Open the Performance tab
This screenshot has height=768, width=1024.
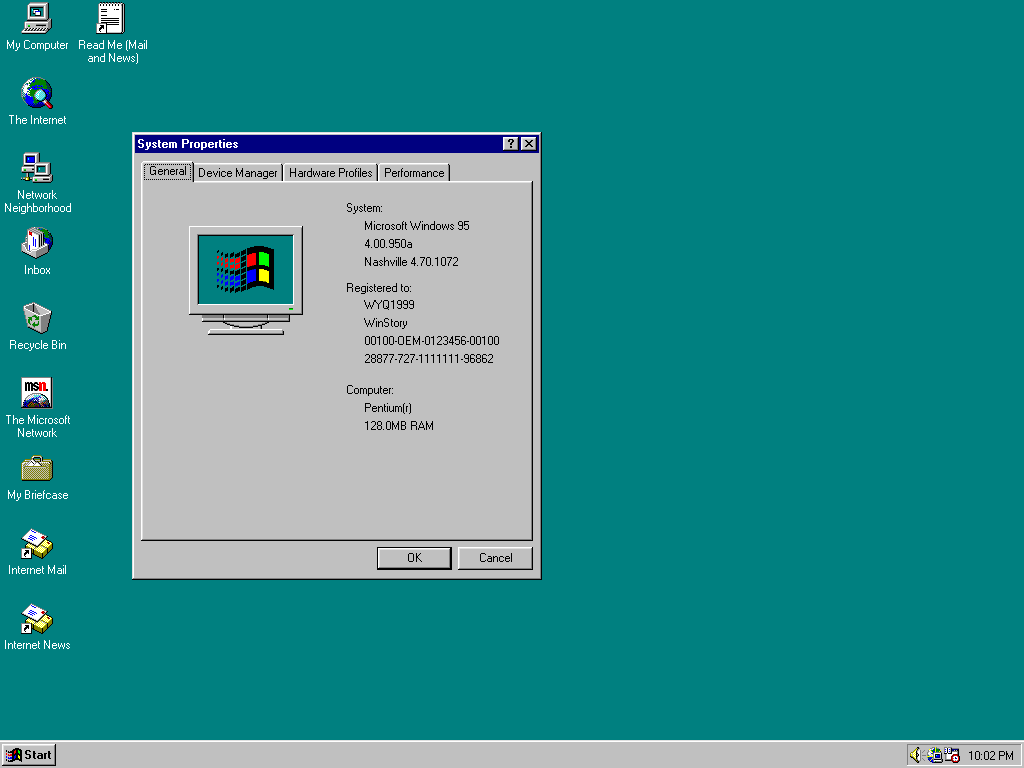414,173
